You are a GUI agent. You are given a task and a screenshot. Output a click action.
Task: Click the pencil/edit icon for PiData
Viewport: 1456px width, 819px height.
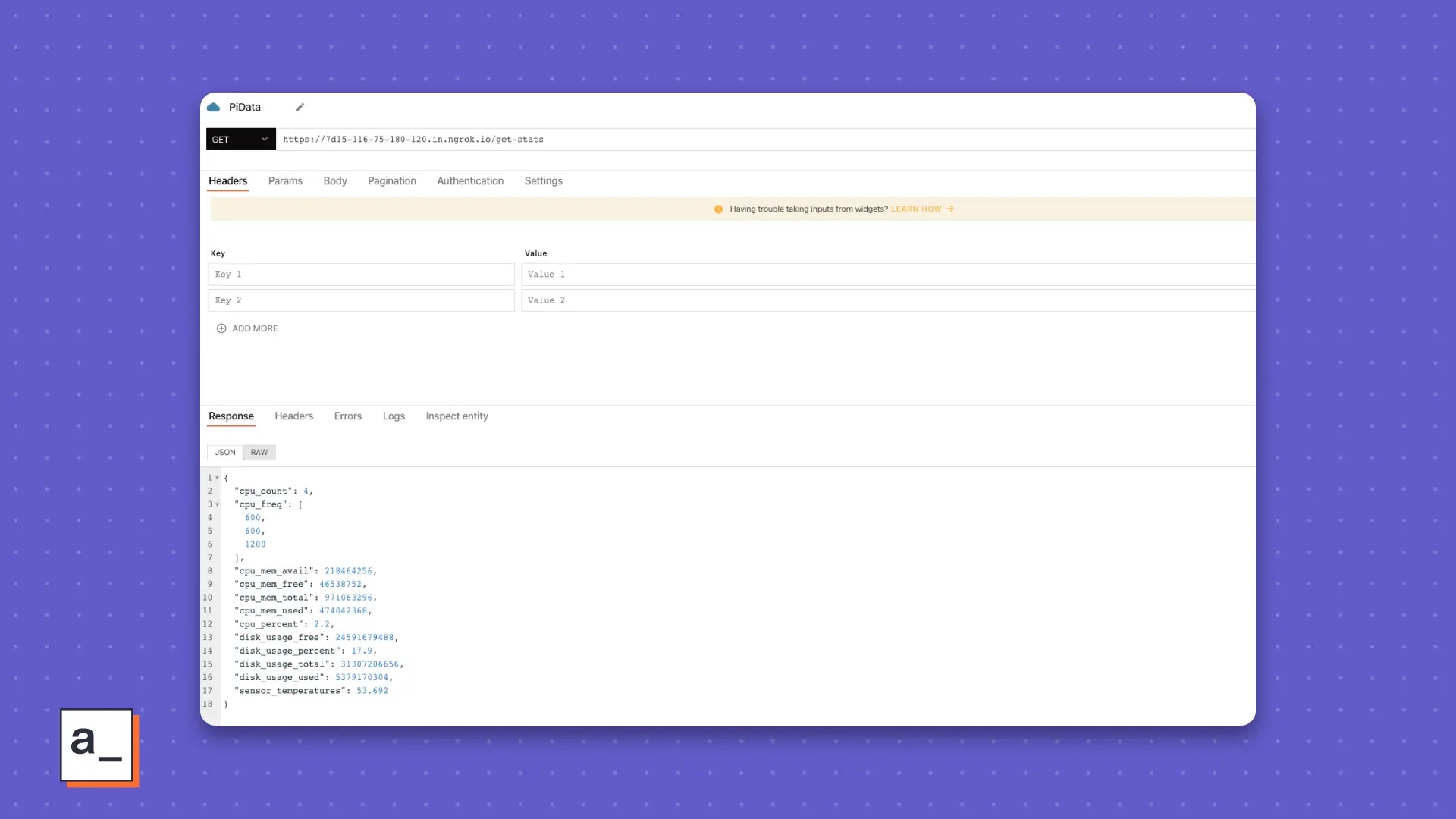pos(300,107)
